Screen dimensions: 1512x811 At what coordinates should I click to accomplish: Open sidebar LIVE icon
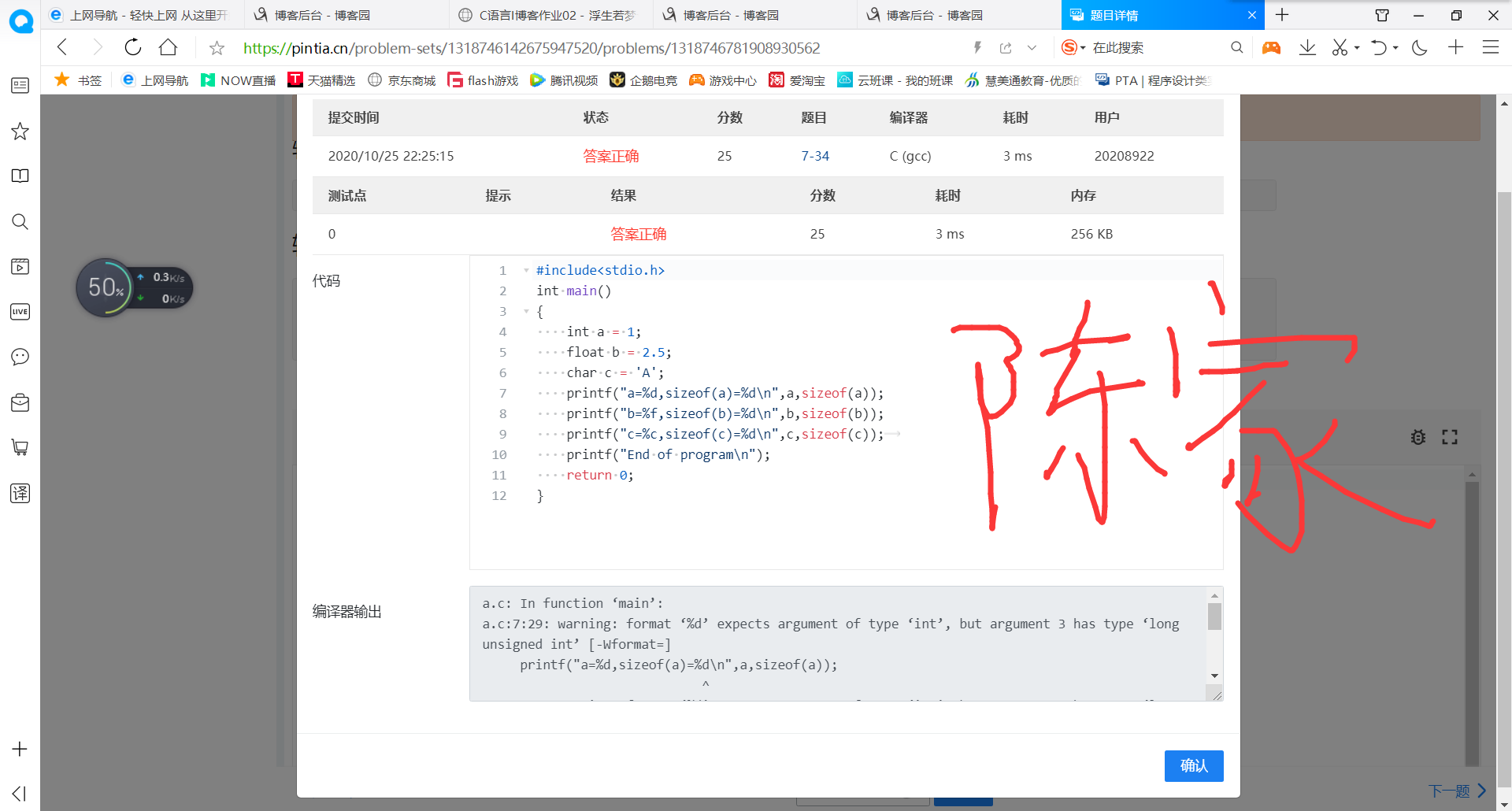[x=20, y=312]
